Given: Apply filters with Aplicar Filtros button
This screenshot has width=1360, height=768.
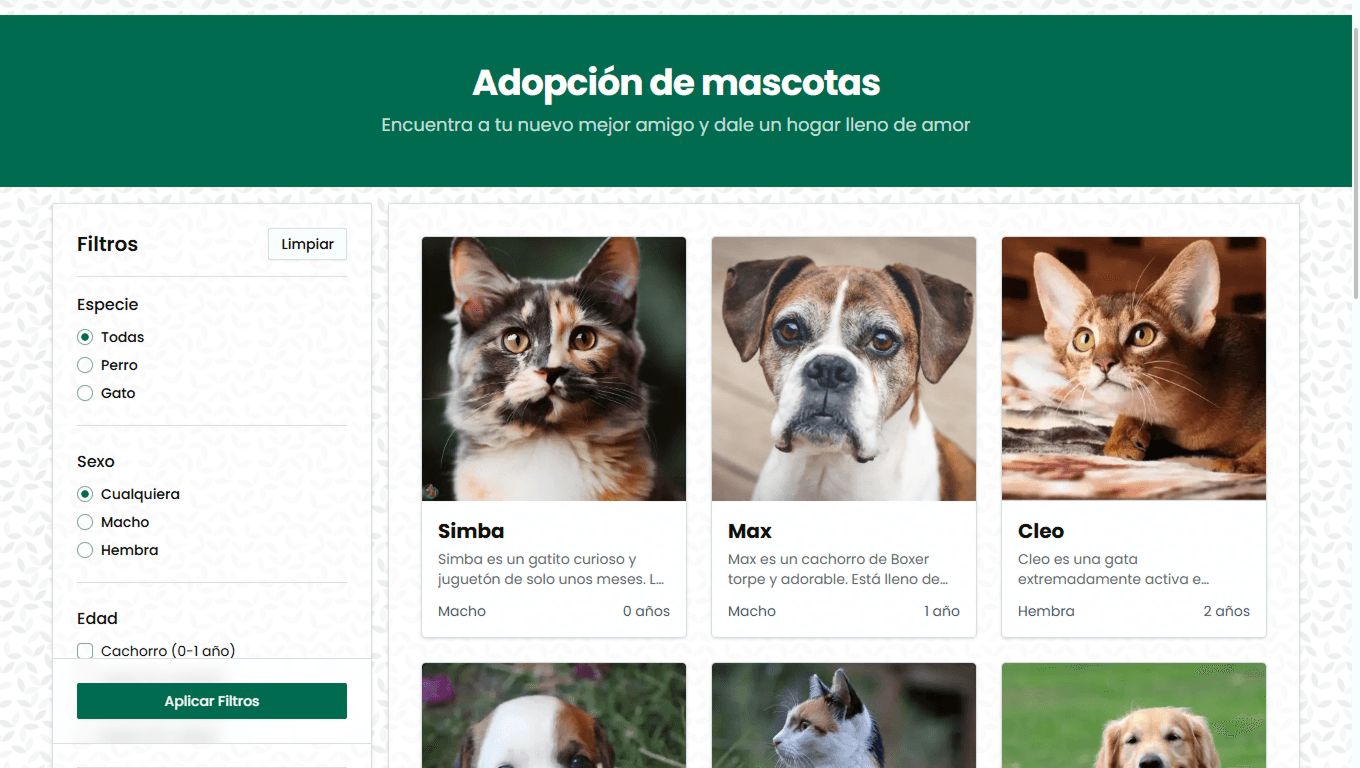Looking at the screenshot, I should click(x=212, y=701).
